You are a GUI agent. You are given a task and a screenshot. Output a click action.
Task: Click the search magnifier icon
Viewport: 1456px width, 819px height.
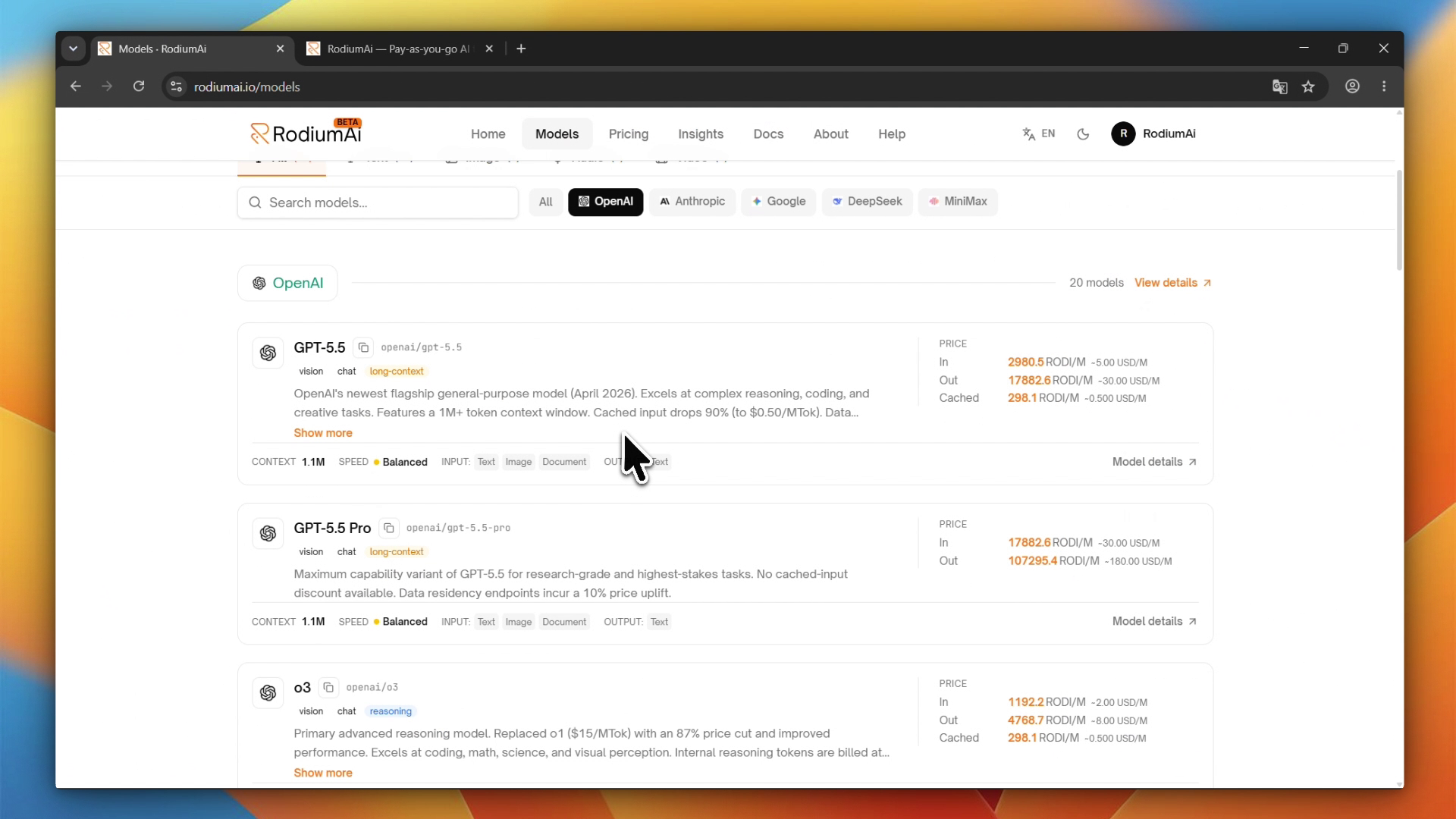(255, 202)
